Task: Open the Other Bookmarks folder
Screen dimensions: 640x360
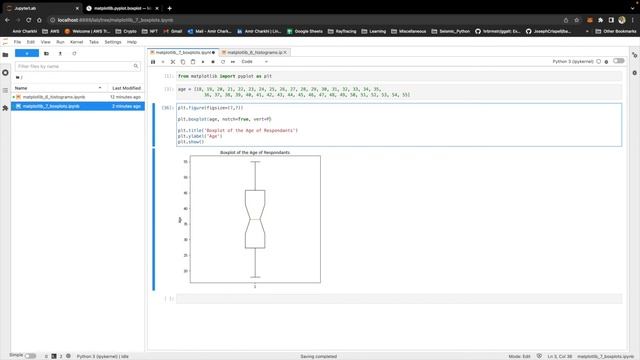Action: (x=616, y=31)
